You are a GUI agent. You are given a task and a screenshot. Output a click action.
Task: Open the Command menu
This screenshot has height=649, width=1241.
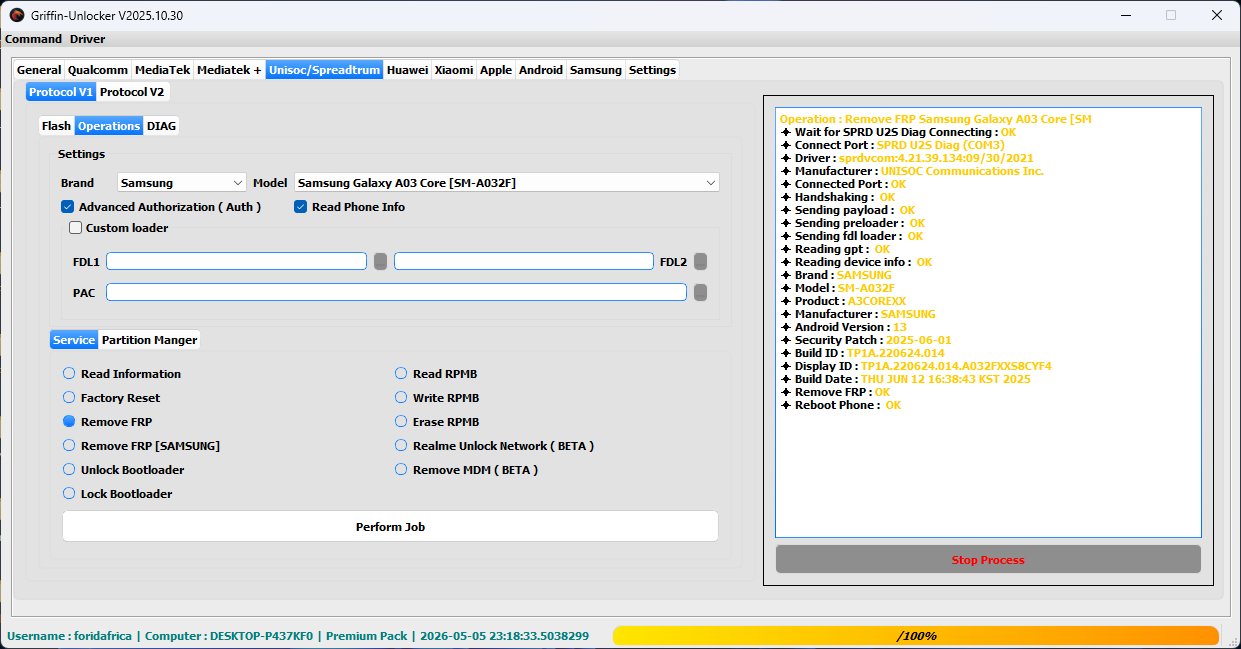[x=33, y=39]
